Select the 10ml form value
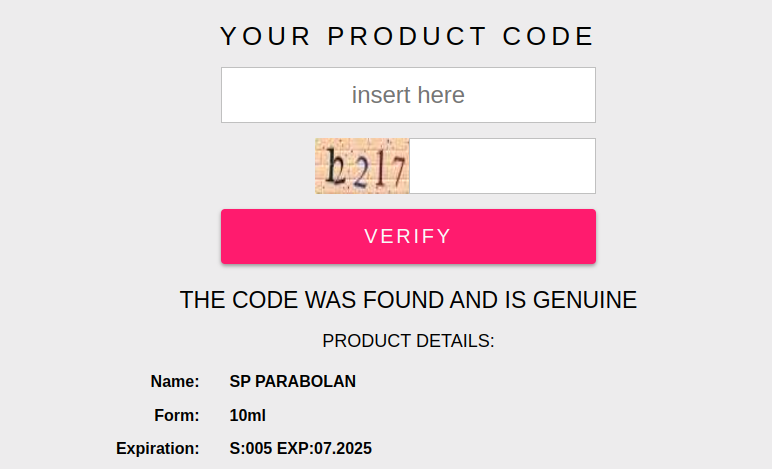Screen dimensions: 772x469 click(x=248, y=415)
